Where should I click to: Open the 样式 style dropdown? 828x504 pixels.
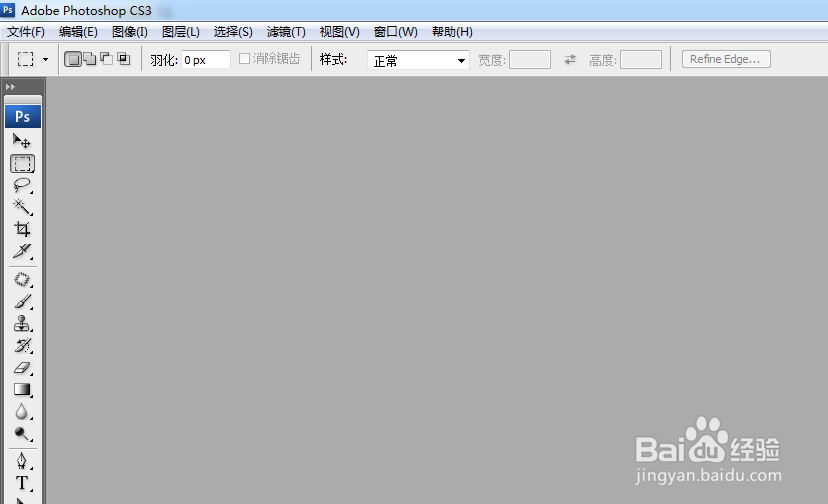(418, 60)
